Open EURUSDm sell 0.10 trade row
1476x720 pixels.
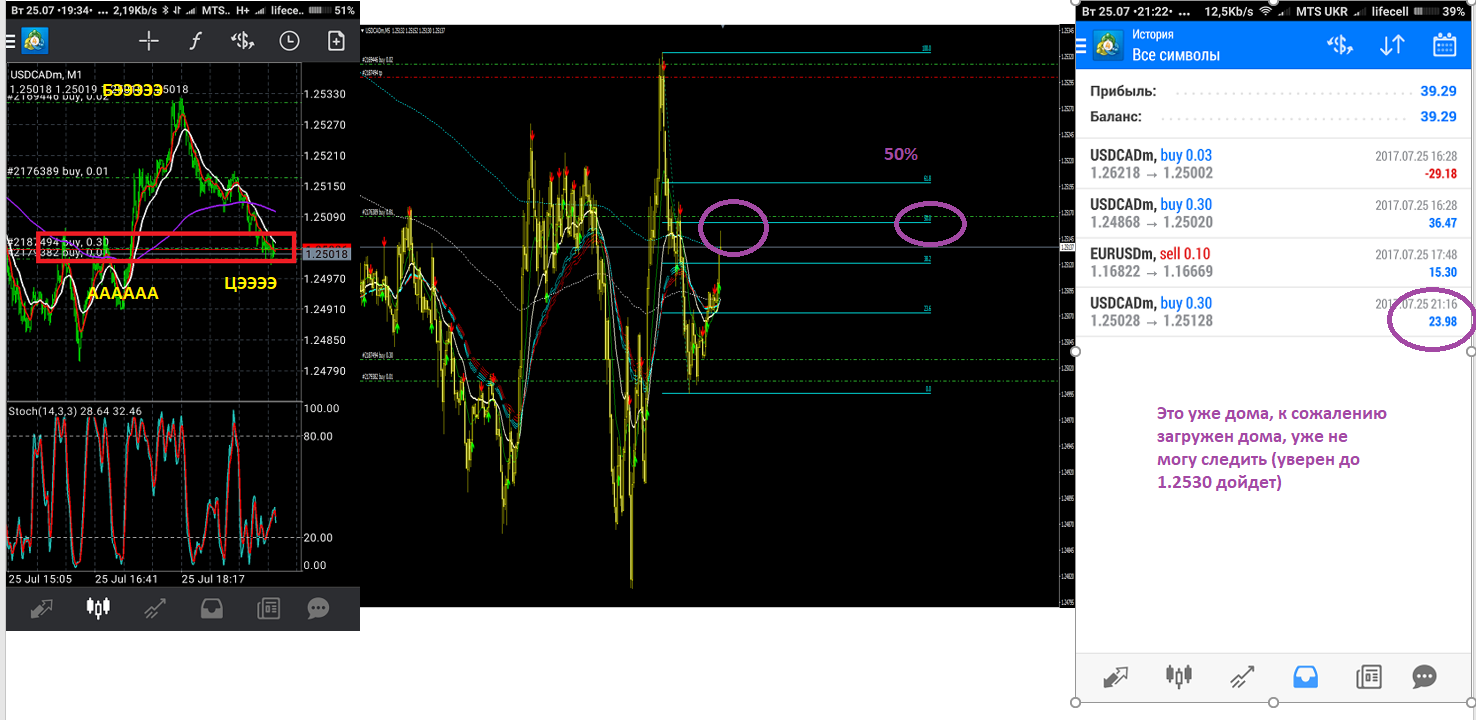[x=1273, y=262]
